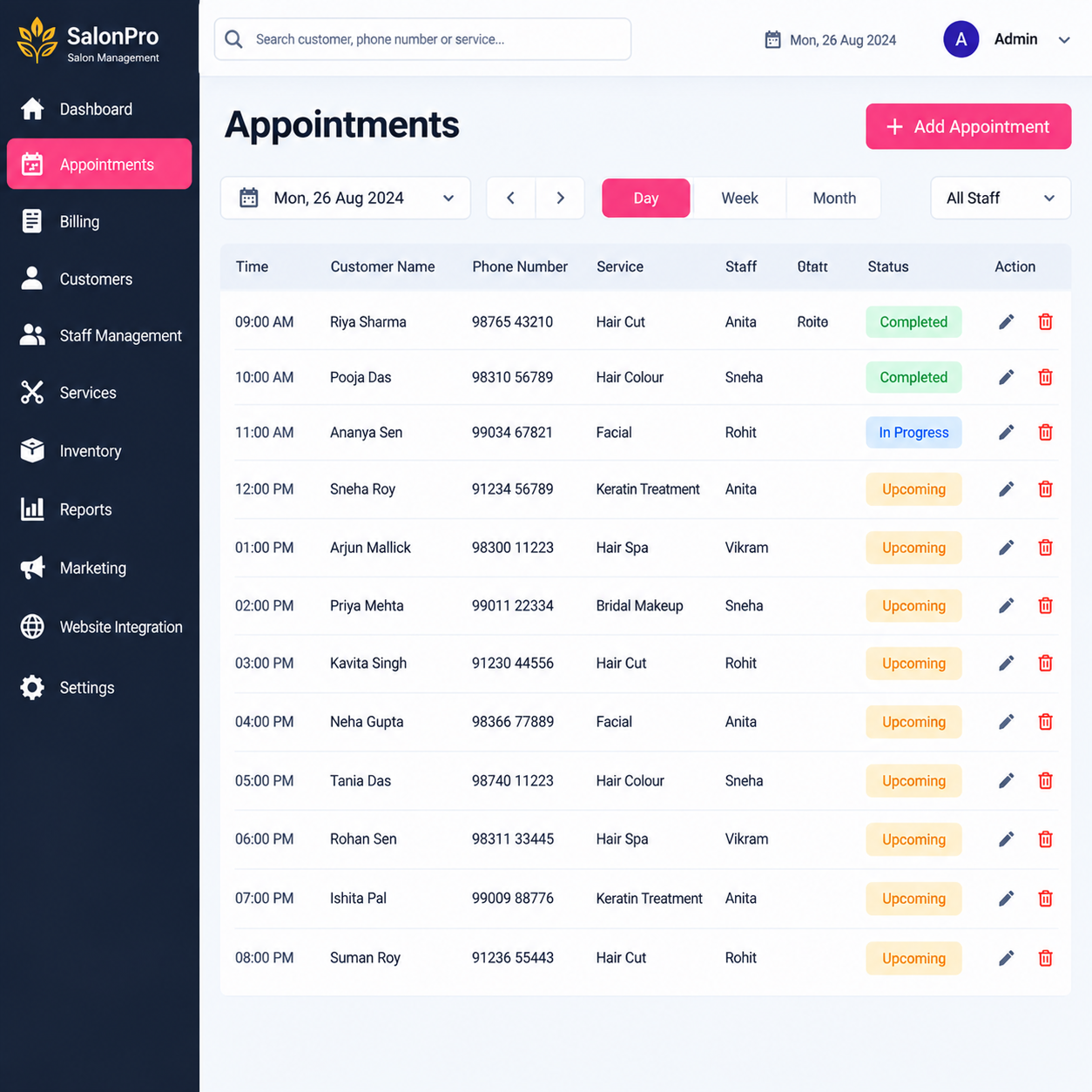
Task: Click the calendar icon in the top bar
Action: click(x=772, y=39)
